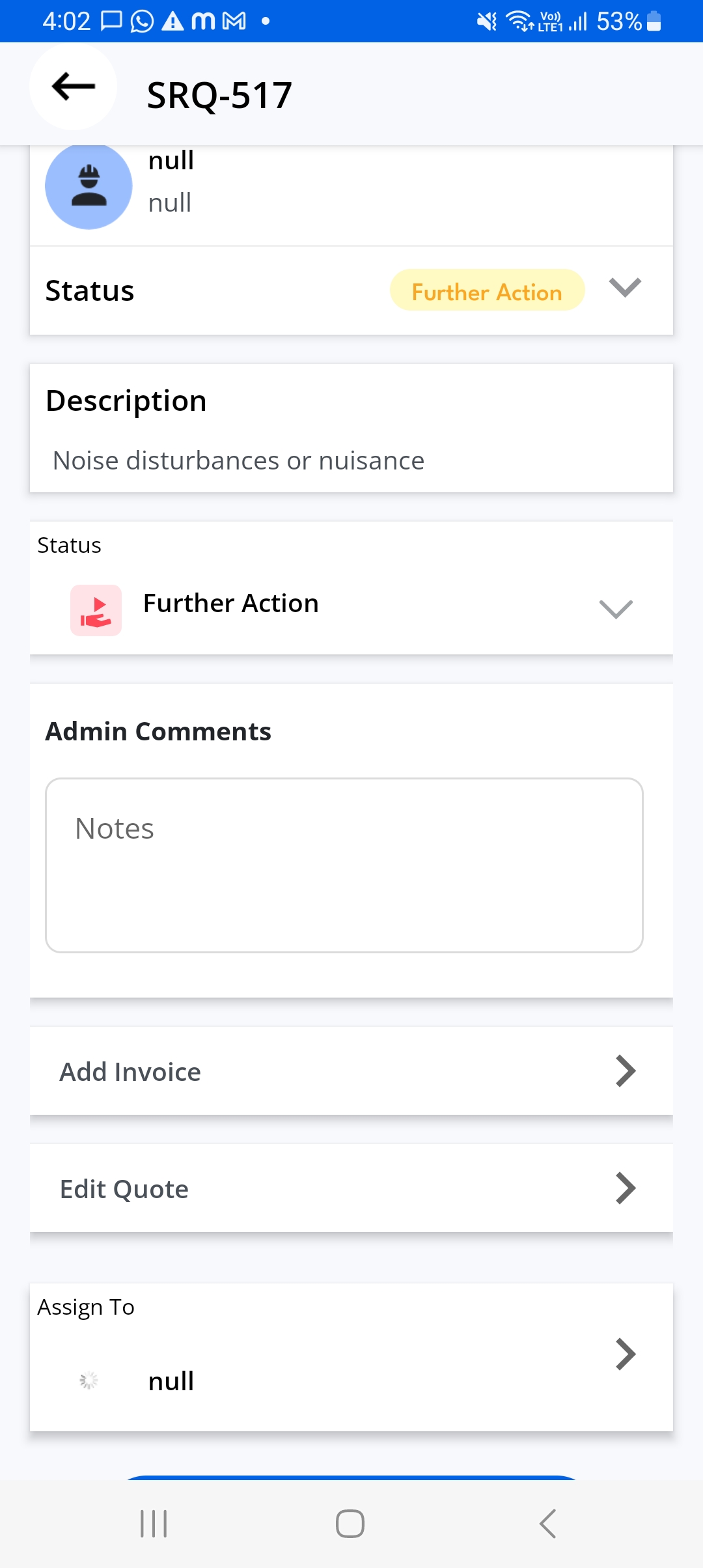Tap the red Further Action status icon
This screenshot has width=703, height=1568.
tap(96, 610)
